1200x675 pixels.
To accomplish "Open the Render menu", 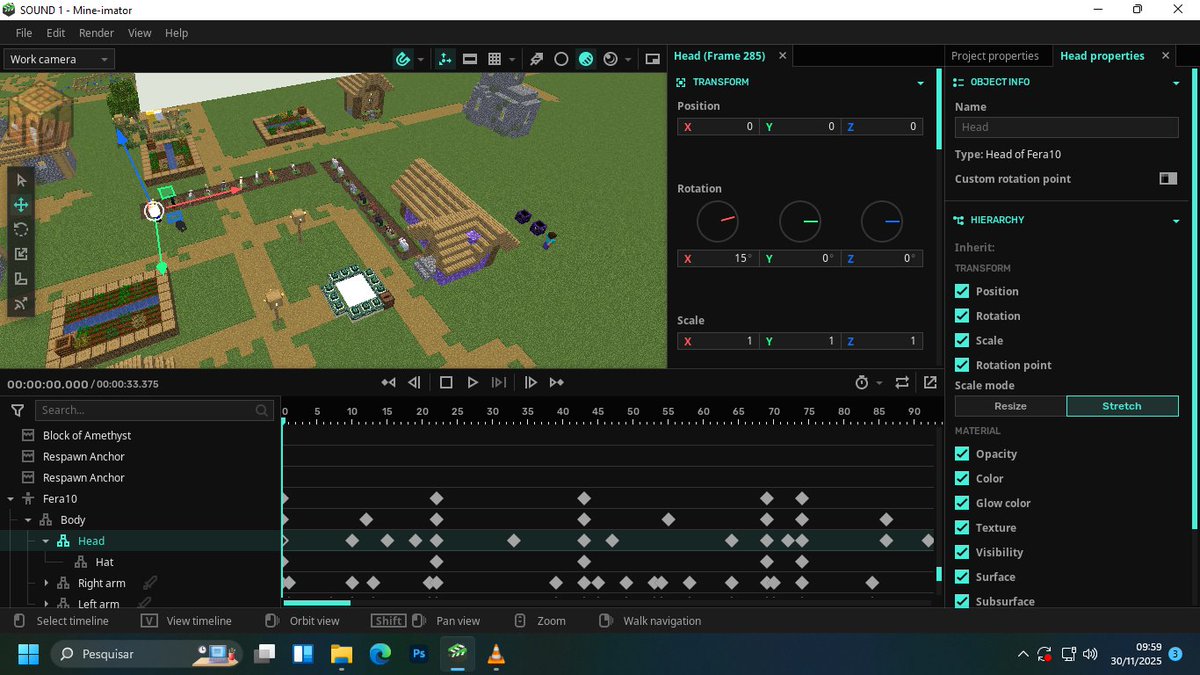I will (96, 32).
